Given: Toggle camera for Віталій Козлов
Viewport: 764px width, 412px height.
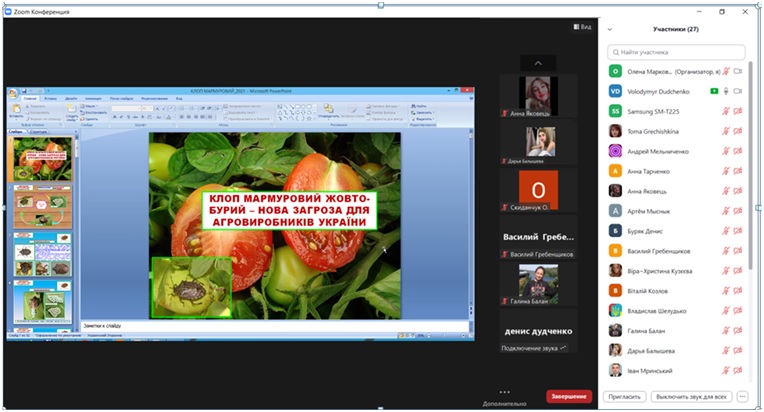Looking at the screenshot, I should tap(738, 291).
